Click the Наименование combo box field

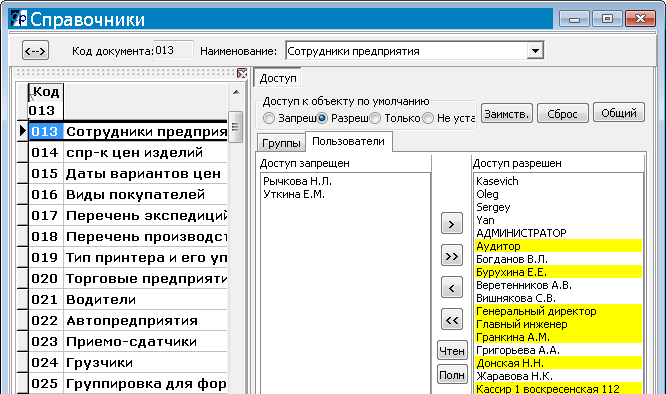tap(406, 51)
